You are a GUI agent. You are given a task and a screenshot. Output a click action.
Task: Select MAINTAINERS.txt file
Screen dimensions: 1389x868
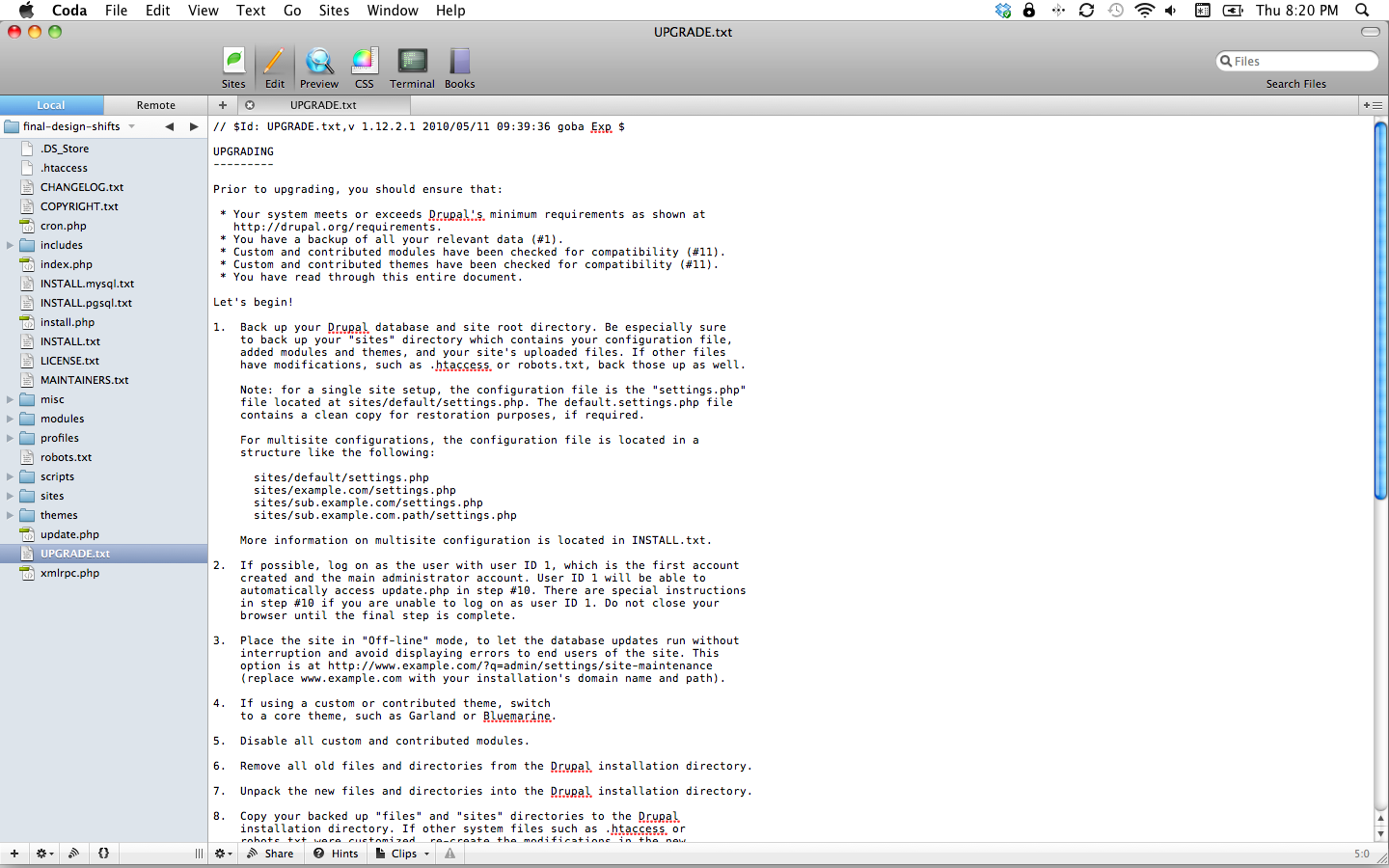(103, 380)
